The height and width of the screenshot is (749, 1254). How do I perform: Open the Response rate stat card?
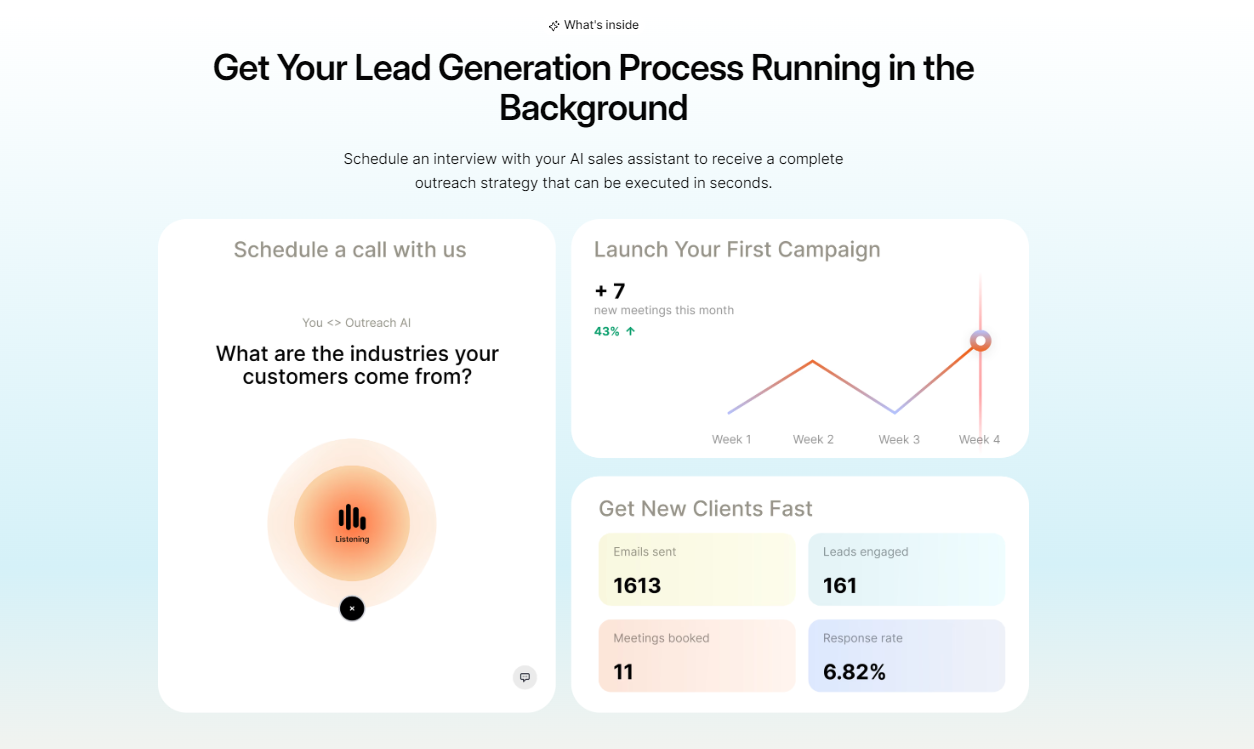tap(906, 656)
